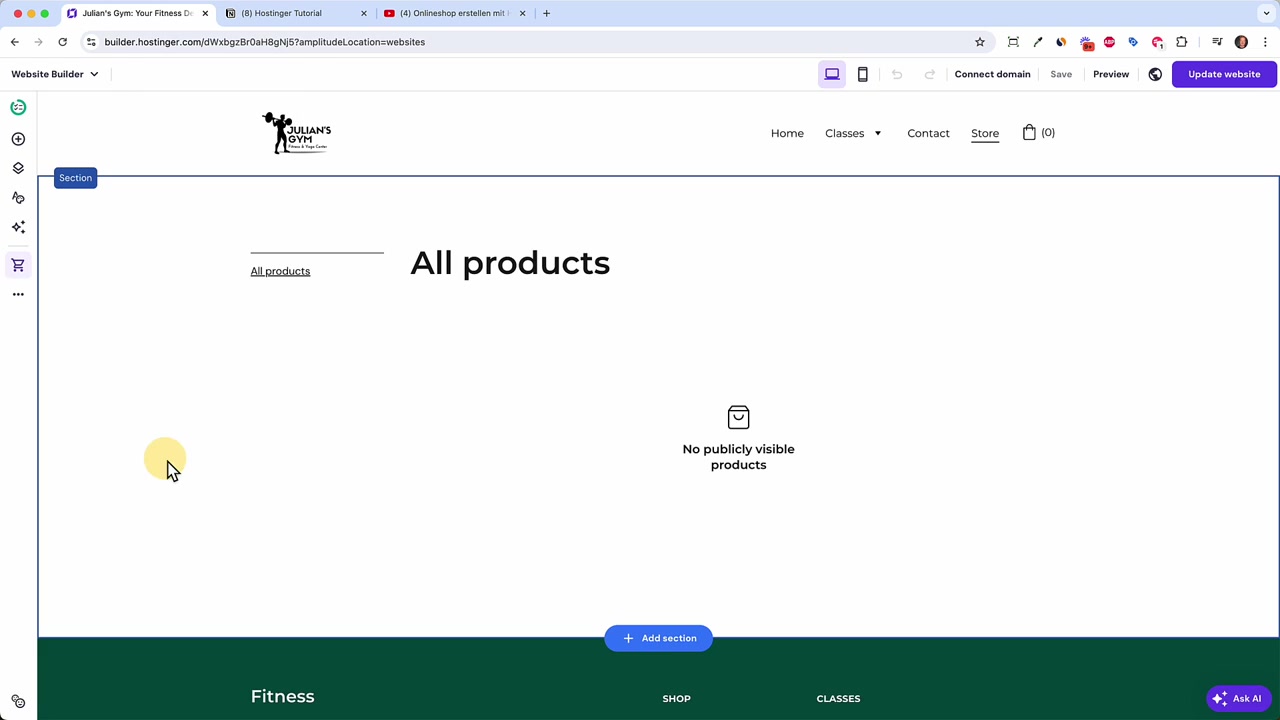Screen dimensions: 1280x720
Task: Click the redo arrow
Action: 930,74
